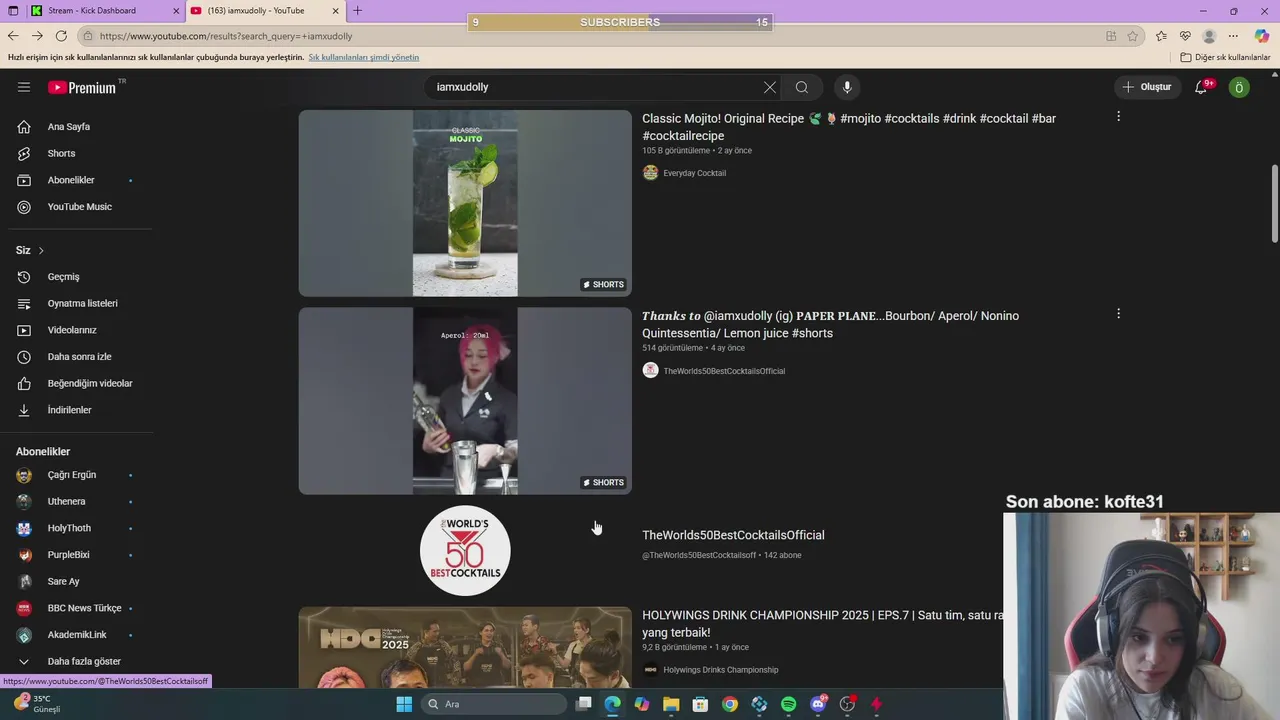Click the Oluştur create button

tap(1147, 87)
